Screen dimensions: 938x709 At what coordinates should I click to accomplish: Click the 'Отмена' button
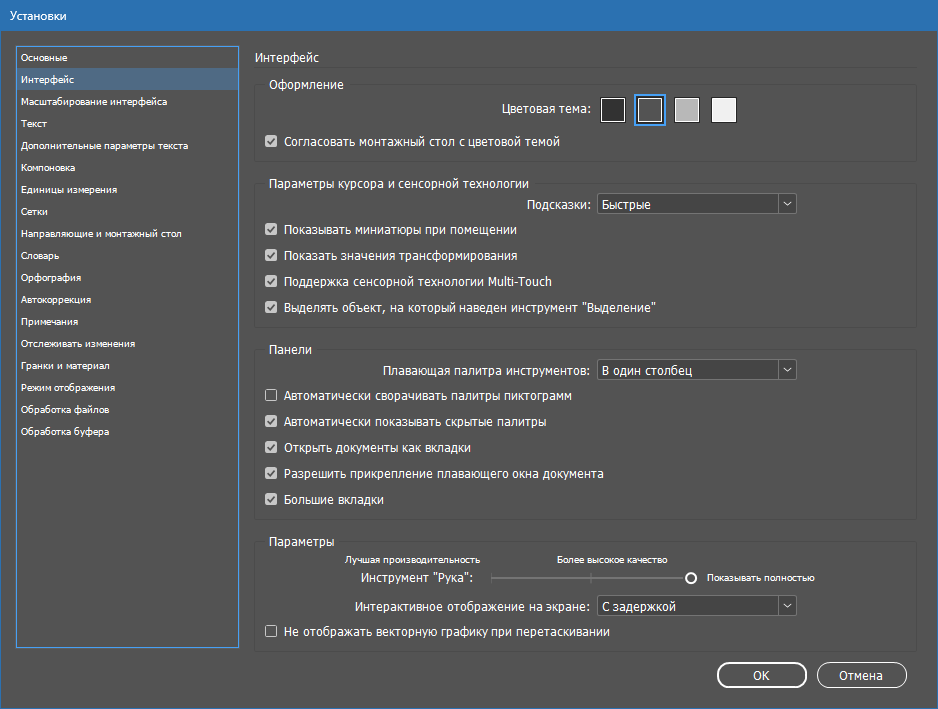click(861, 675)
